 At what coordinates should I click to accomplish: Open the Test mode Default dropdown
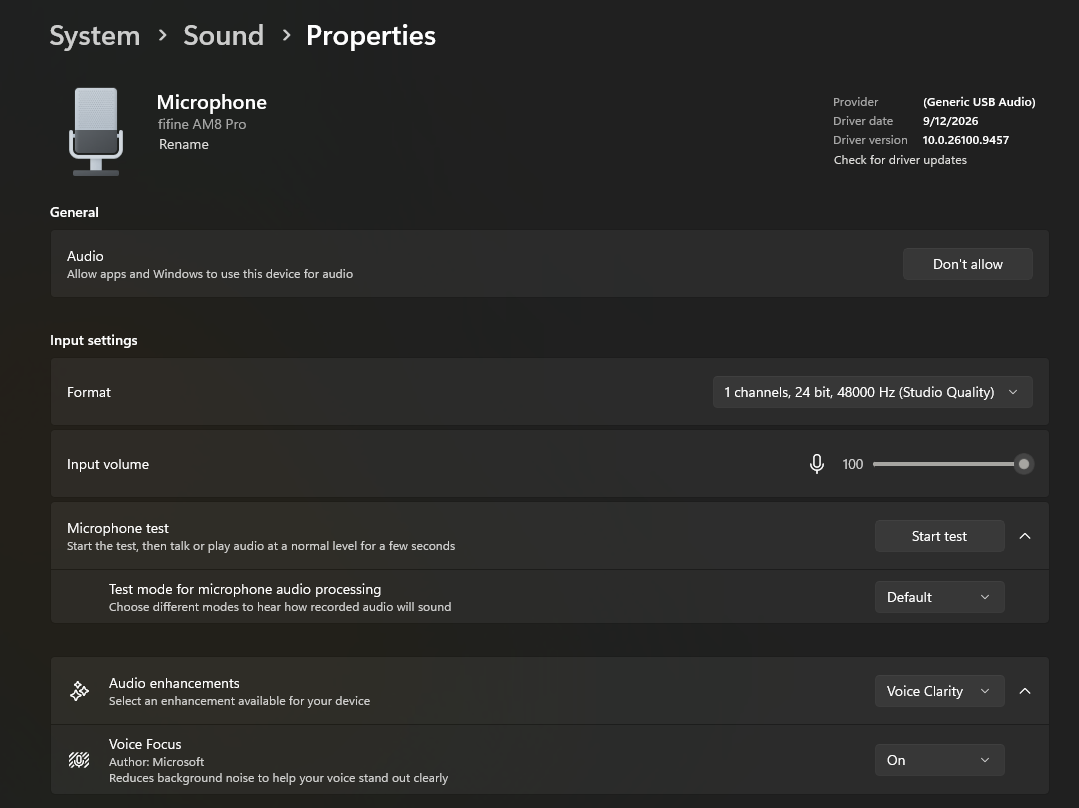[x=939, y=597]
